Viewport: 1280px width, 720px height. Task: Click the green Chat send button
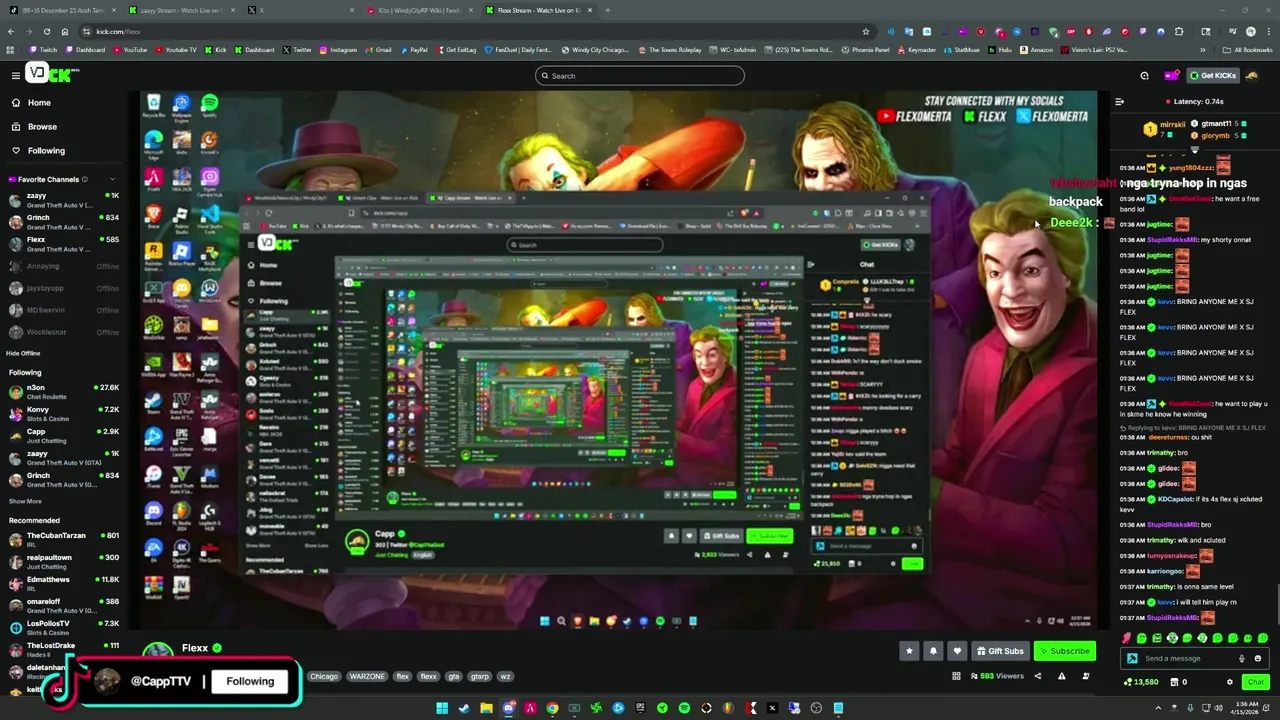coord(1255,682)
